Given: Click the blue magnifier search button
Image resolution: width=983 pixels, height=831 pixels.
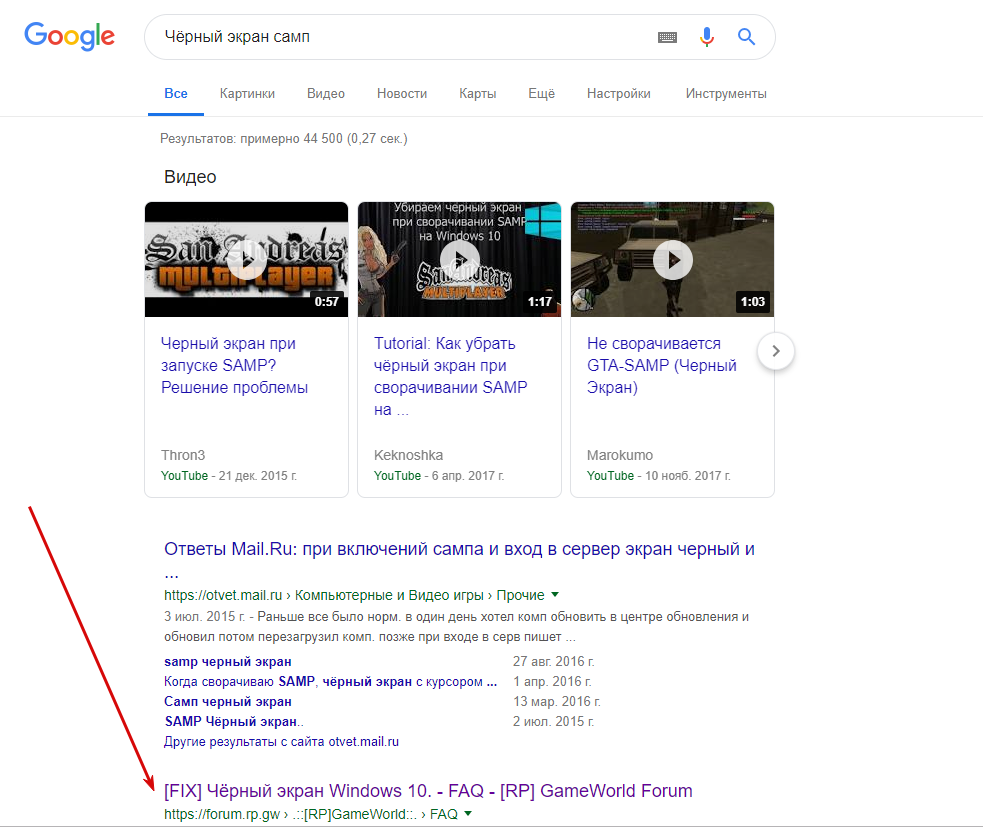Looking at the screenshot, I should point(746,36).
